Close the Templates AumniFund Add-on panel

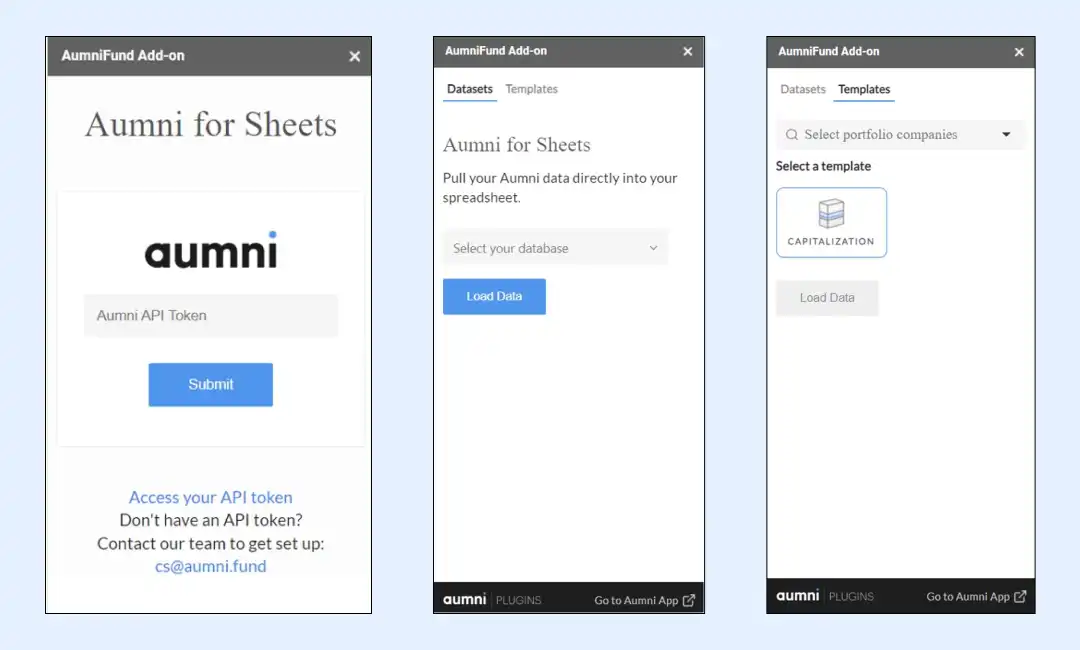(x=1019, y=52)
